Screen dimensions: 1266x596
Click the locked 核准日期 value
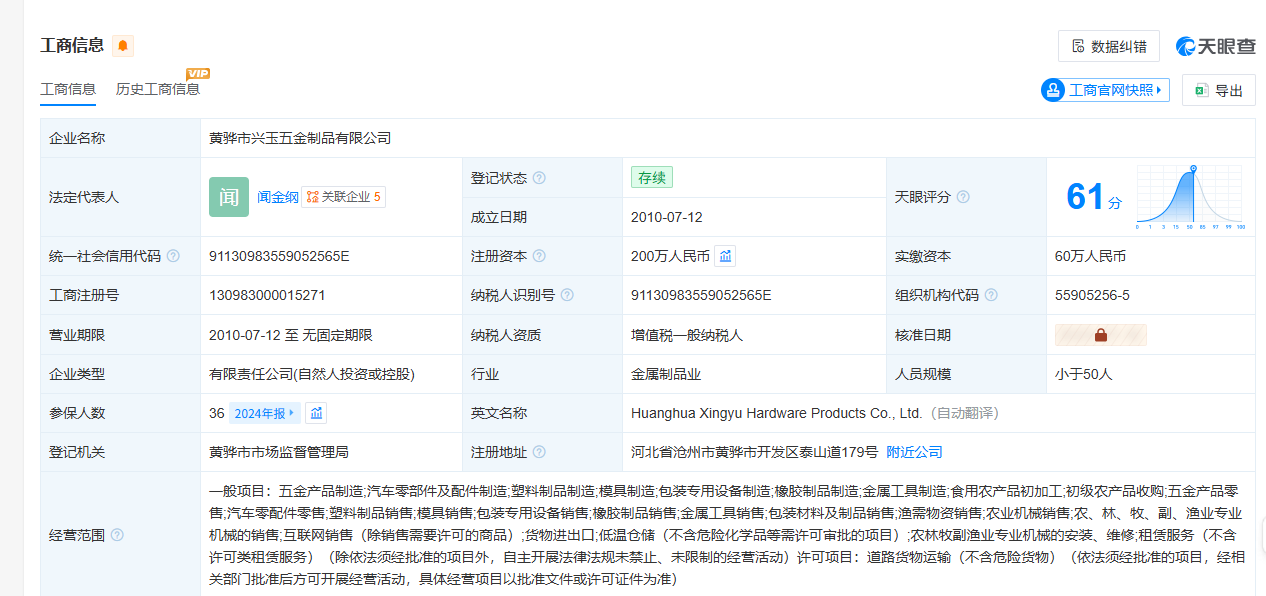1100,335
